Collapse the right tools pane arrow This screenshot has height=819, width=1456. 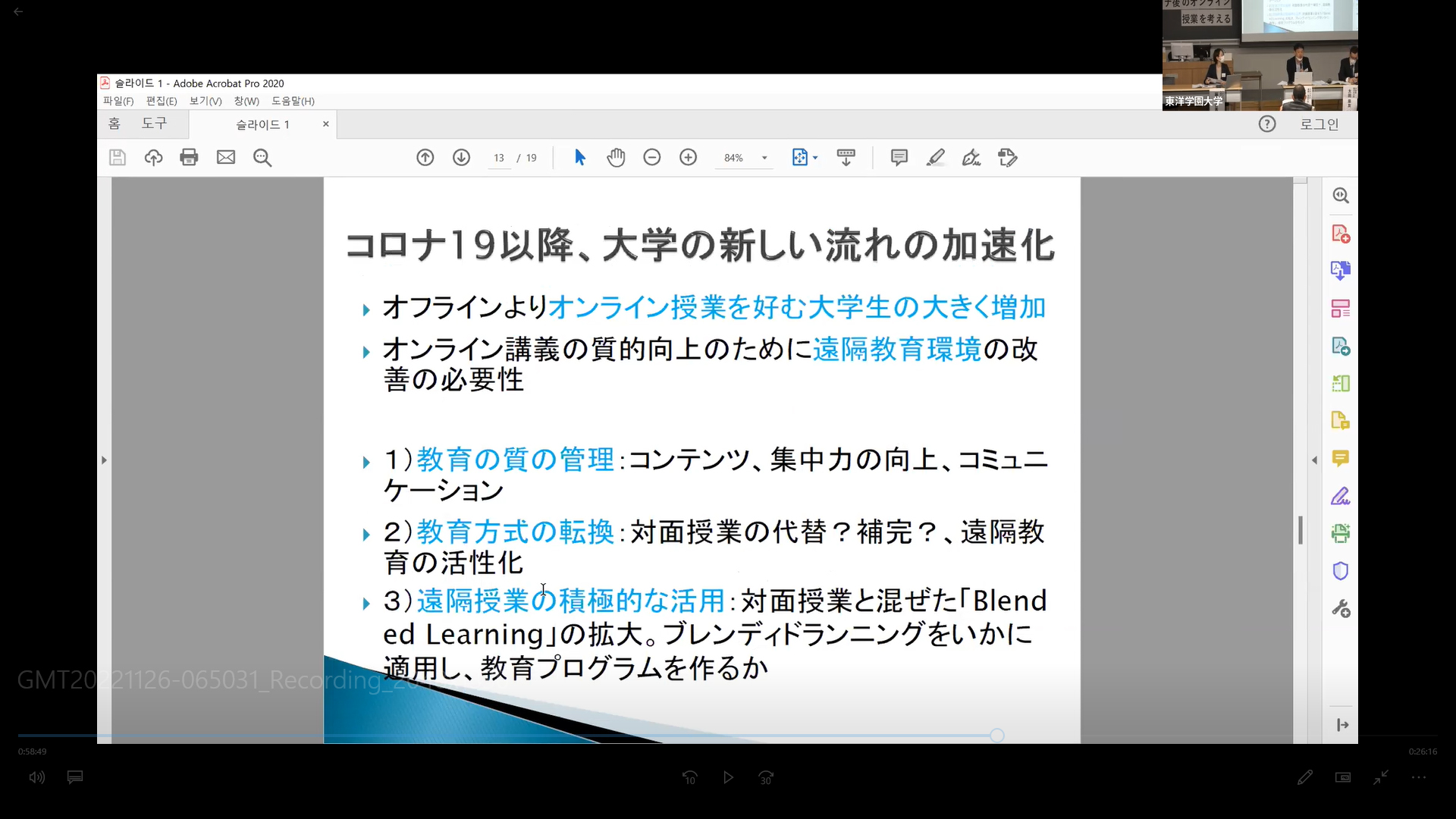[1314, 460]
